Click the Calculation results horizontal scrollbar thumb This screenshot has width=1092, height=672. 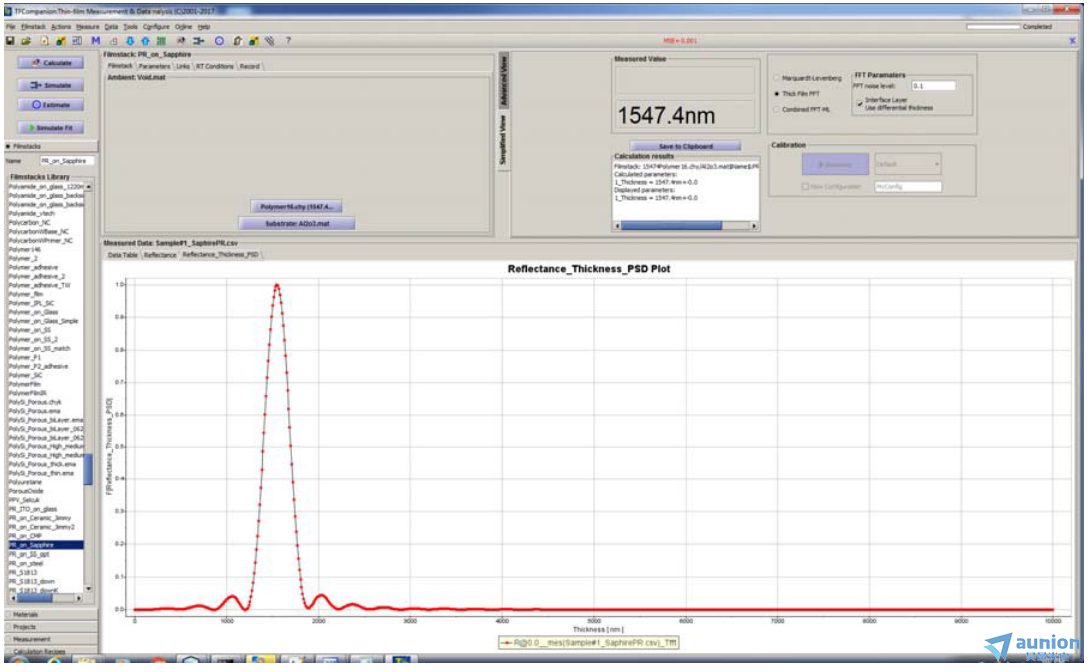point(671,226)
